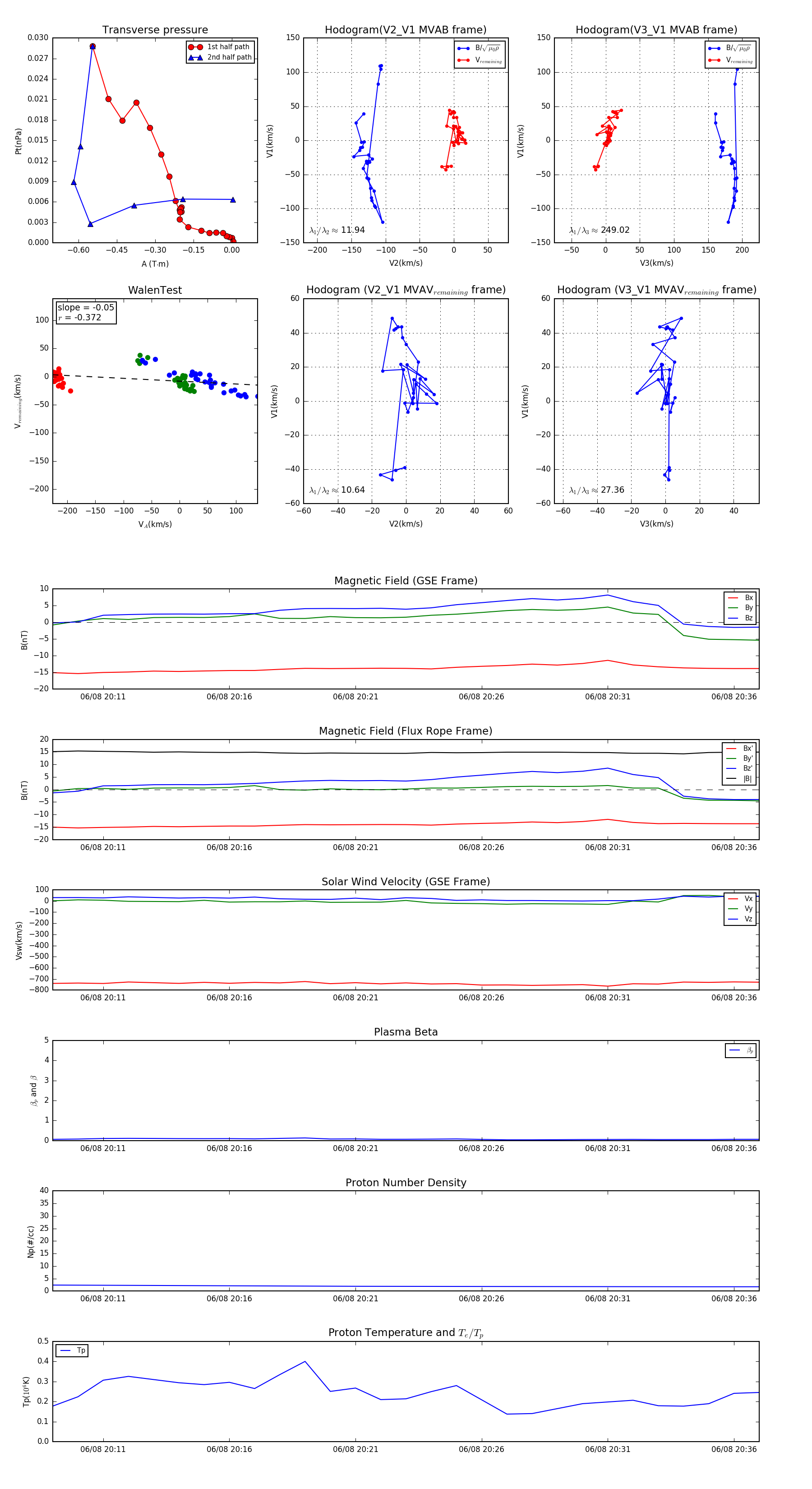The height and width of the screenshot is (1489, 812).
Task: Click the peak marker of transverse pressure curve
Action: click(x=92, y=46)
